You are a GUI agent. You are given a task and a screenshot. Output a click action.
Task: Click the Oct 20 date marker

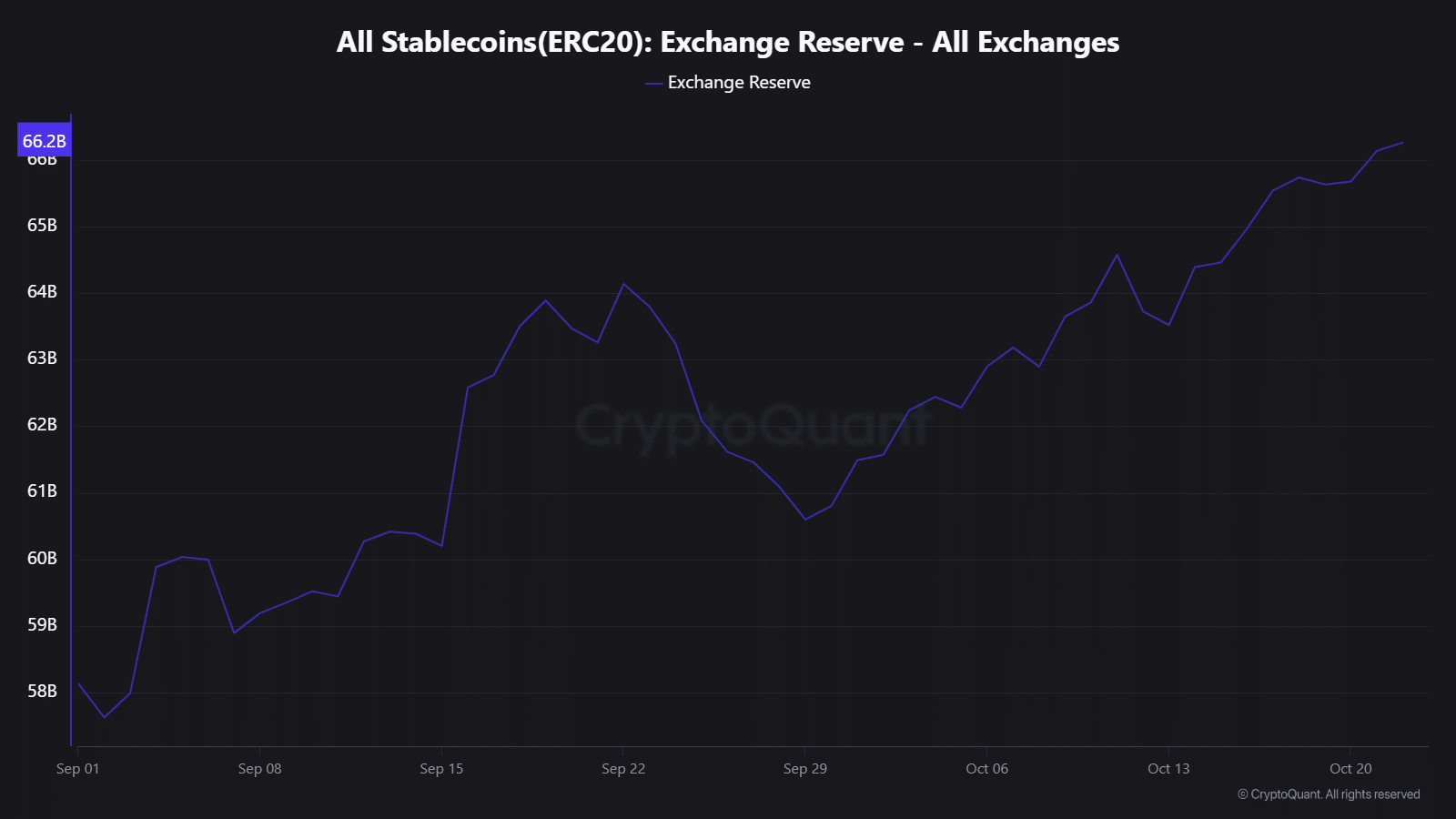1350,769
